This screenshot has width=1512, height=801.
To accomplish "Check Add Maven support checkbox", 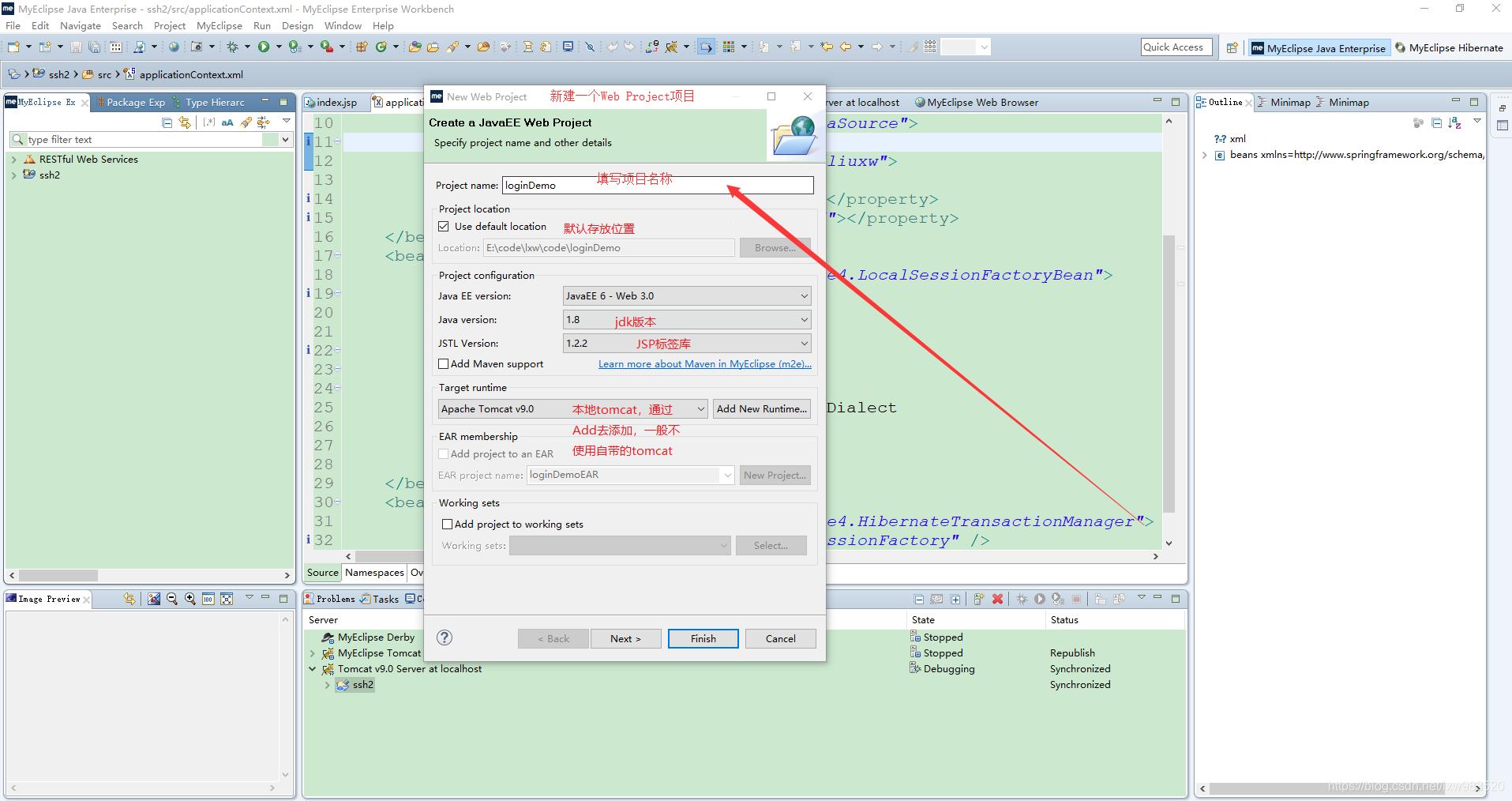I will 444,363.
